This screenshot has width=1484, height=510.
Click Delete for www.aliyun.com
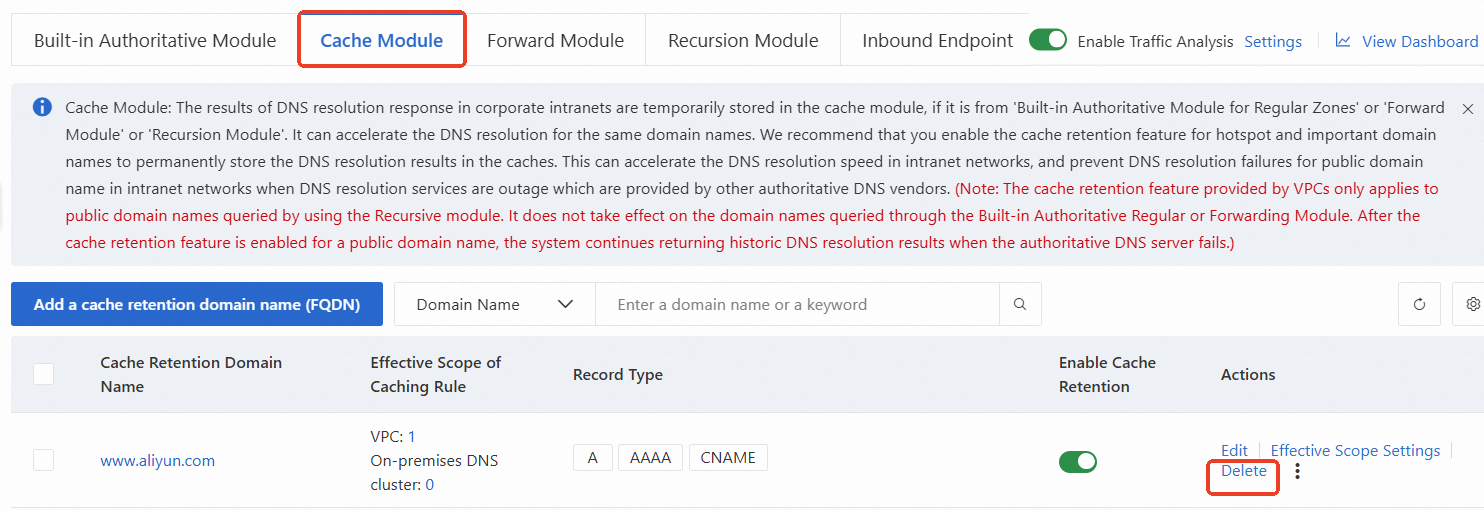1244,471
